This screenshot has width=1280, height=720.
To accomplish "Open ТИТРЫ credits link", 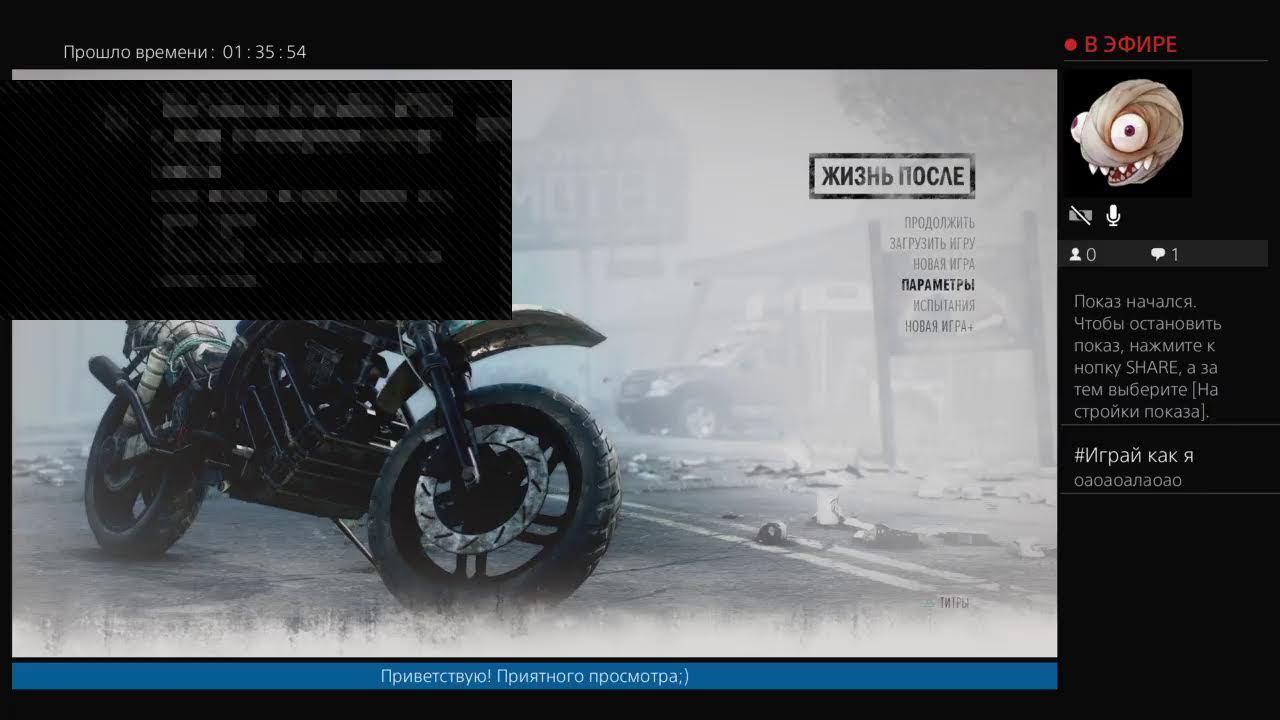I will (953, 603).
